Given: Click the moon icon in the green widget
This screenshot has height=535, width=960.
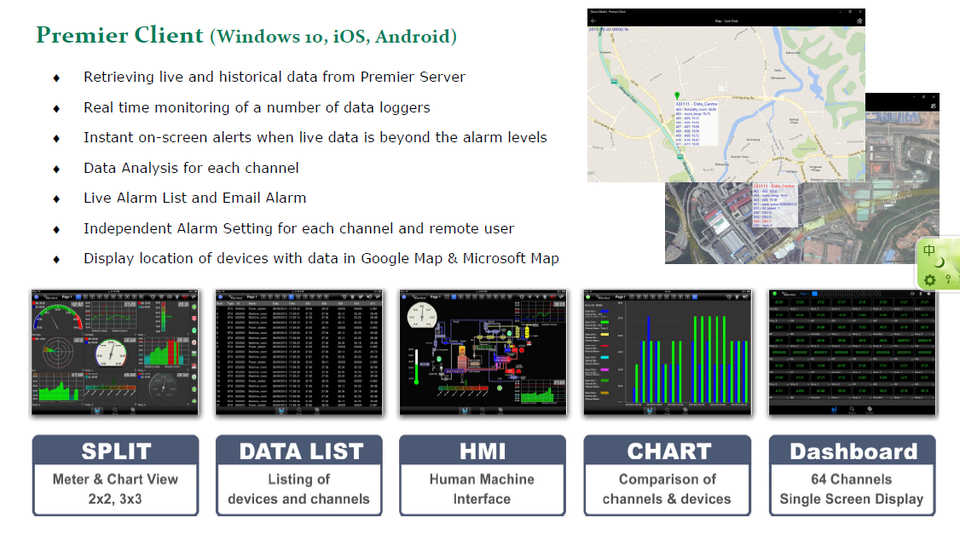Looking at the screenshot, I should 940,263.
